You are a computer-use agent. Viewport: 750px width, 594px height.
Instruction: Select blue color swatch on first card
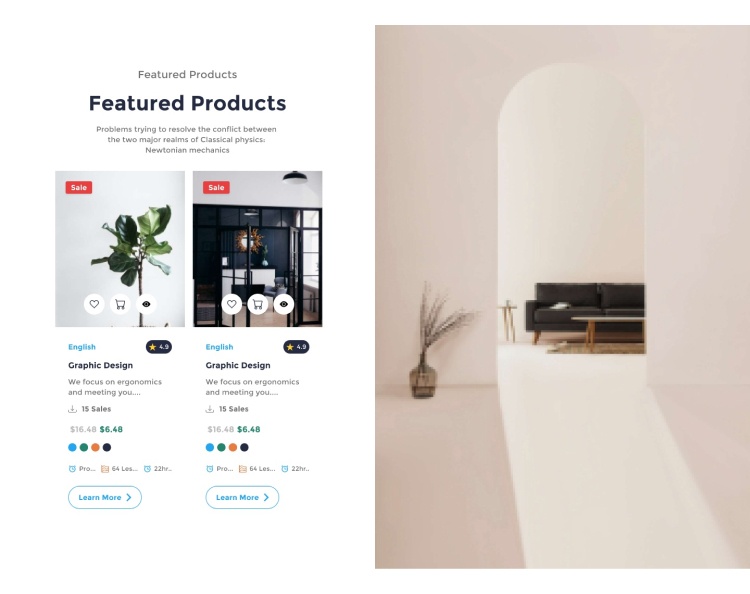[72, 447]
